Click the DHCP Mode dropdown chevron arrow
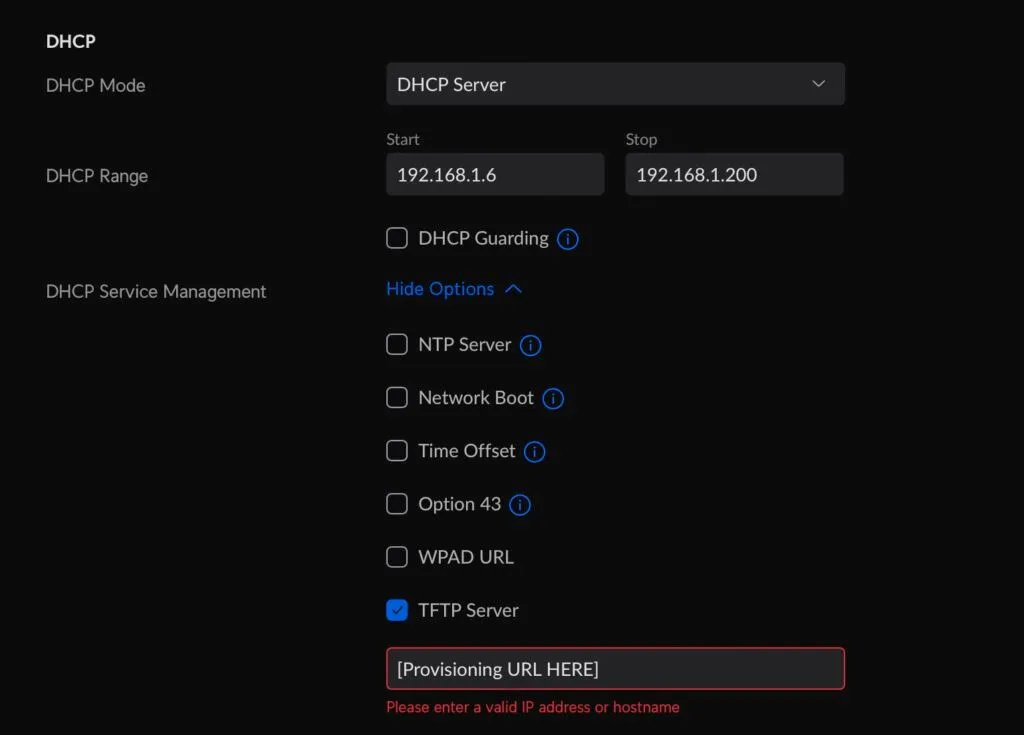Screen dimensions: 1024x735 [x=818, y=84]
